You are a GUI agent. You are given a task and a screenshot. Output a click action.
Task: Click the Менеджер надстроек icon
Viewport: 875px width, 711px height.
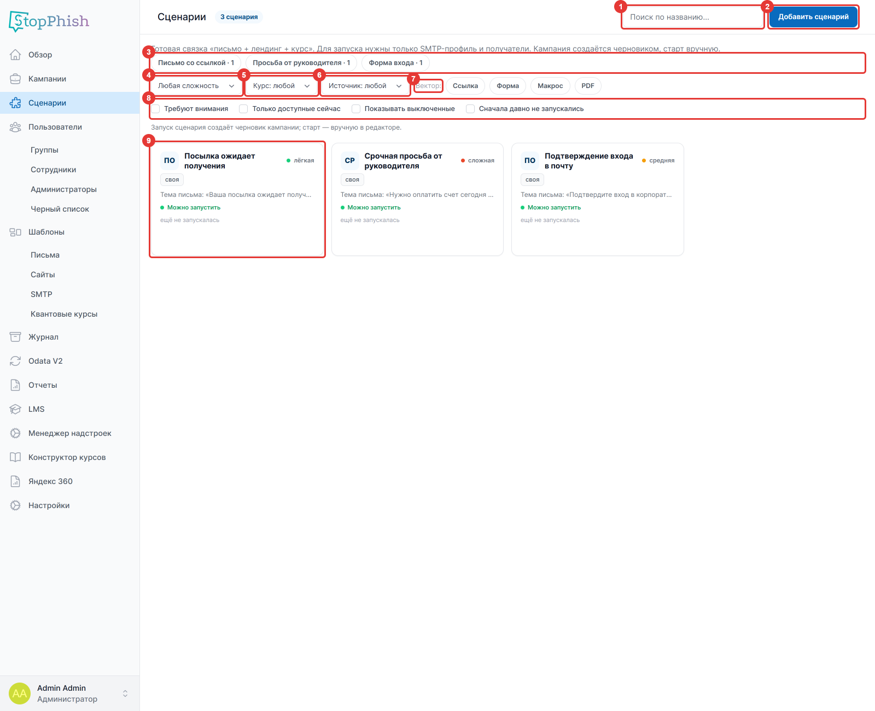click(x=15, y=433)
